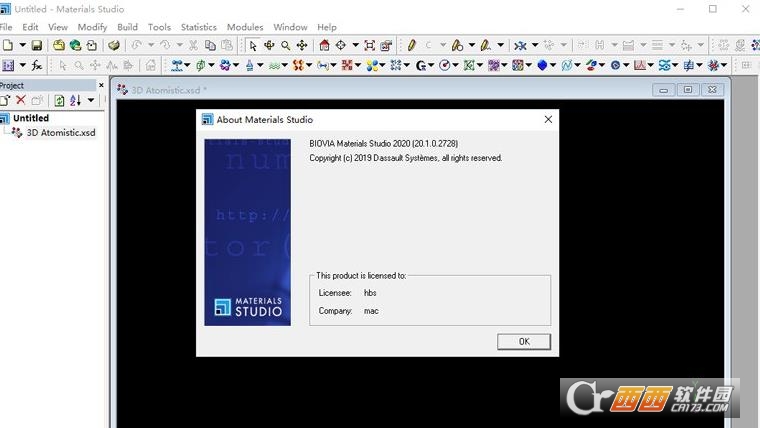
Task: Close the Project panel
Action: (x=101, y=85)
